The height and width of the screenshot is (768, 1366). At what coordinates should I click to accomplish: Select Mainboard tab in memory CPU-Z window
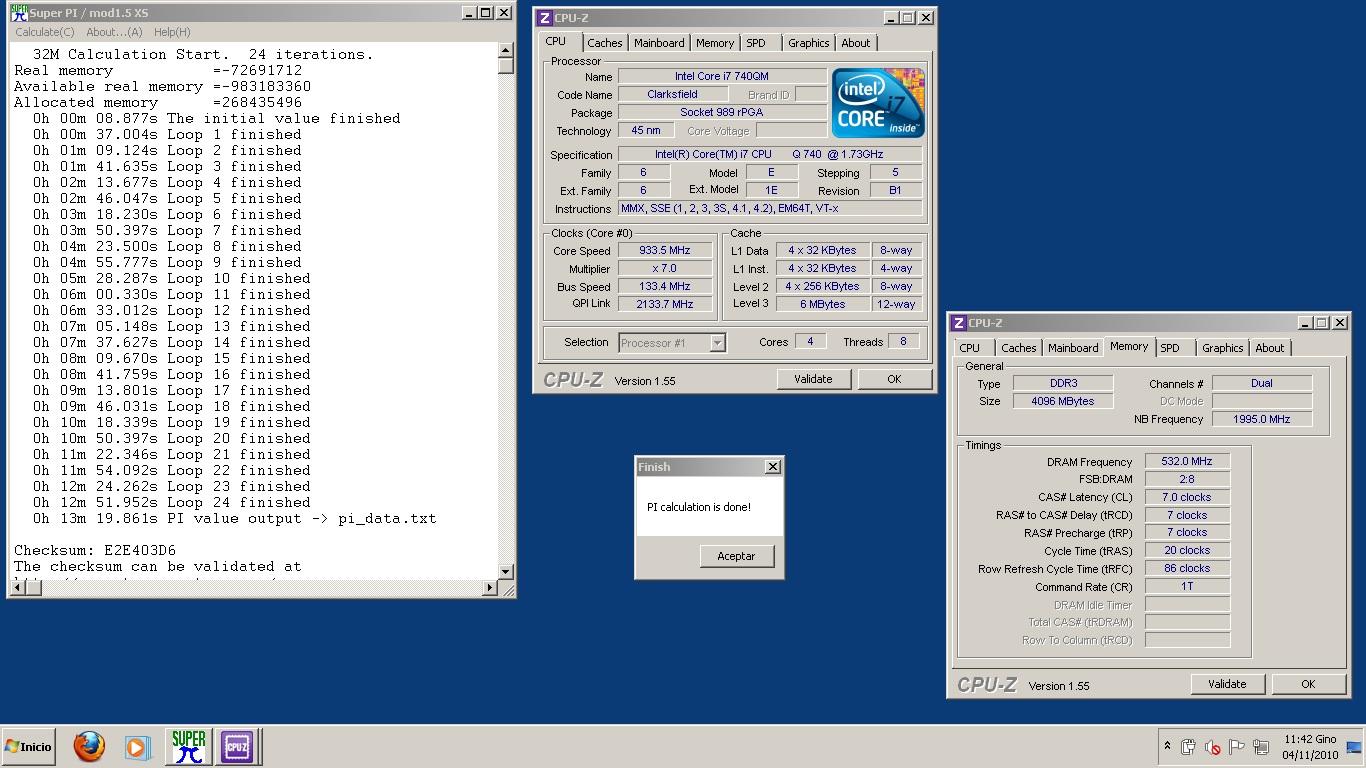(x=1073, y=348)
